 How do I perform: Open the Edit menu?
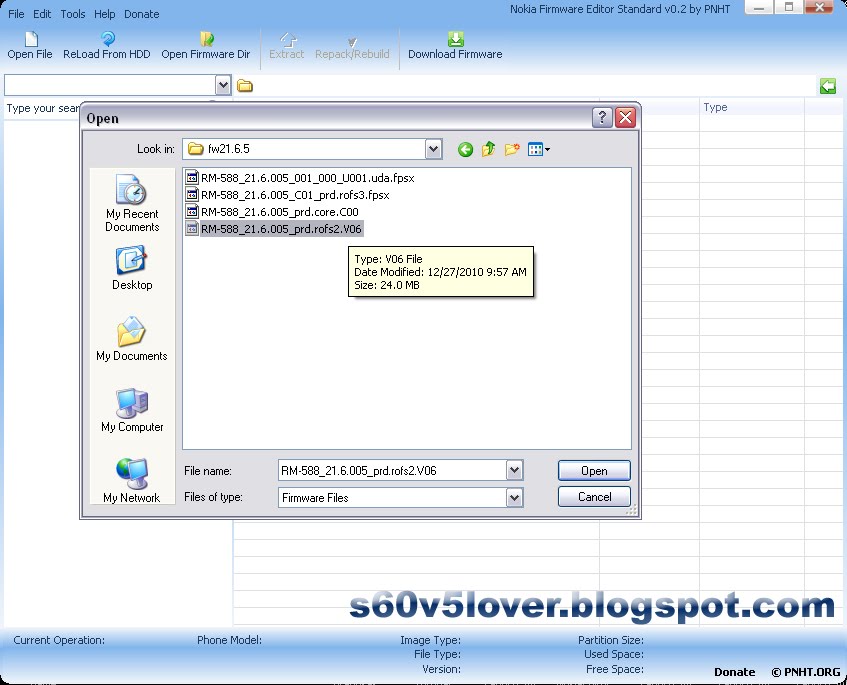click(42, 14)
